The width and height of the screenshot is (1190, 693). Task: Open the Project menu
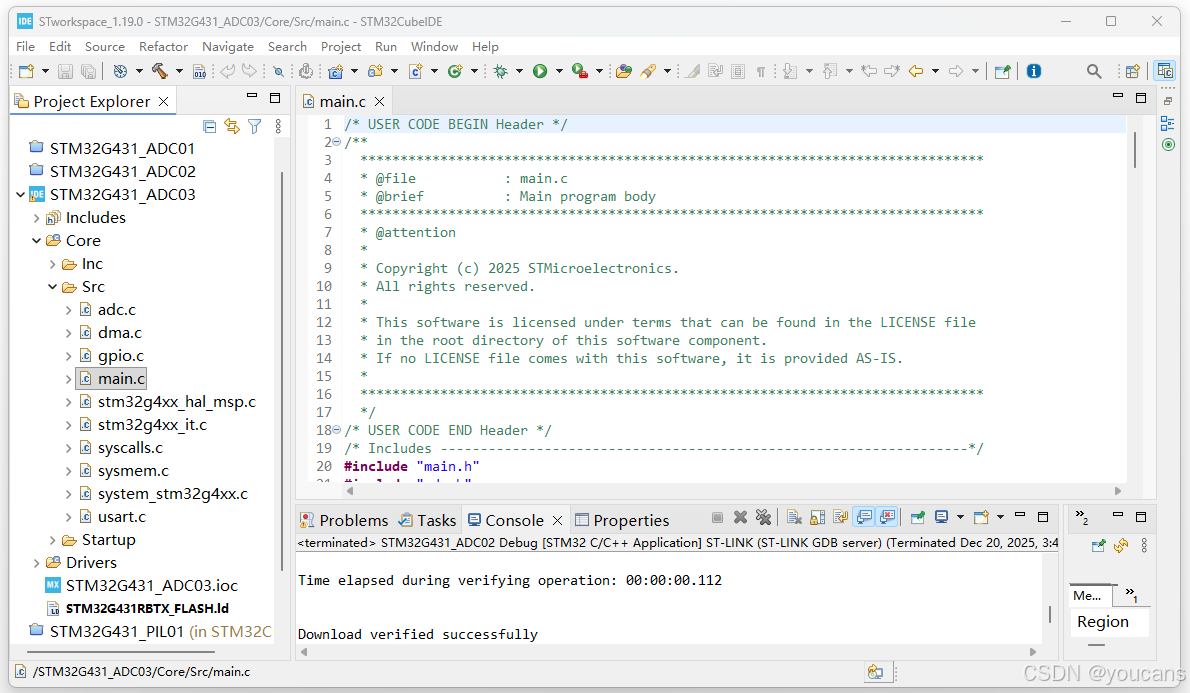341,47
